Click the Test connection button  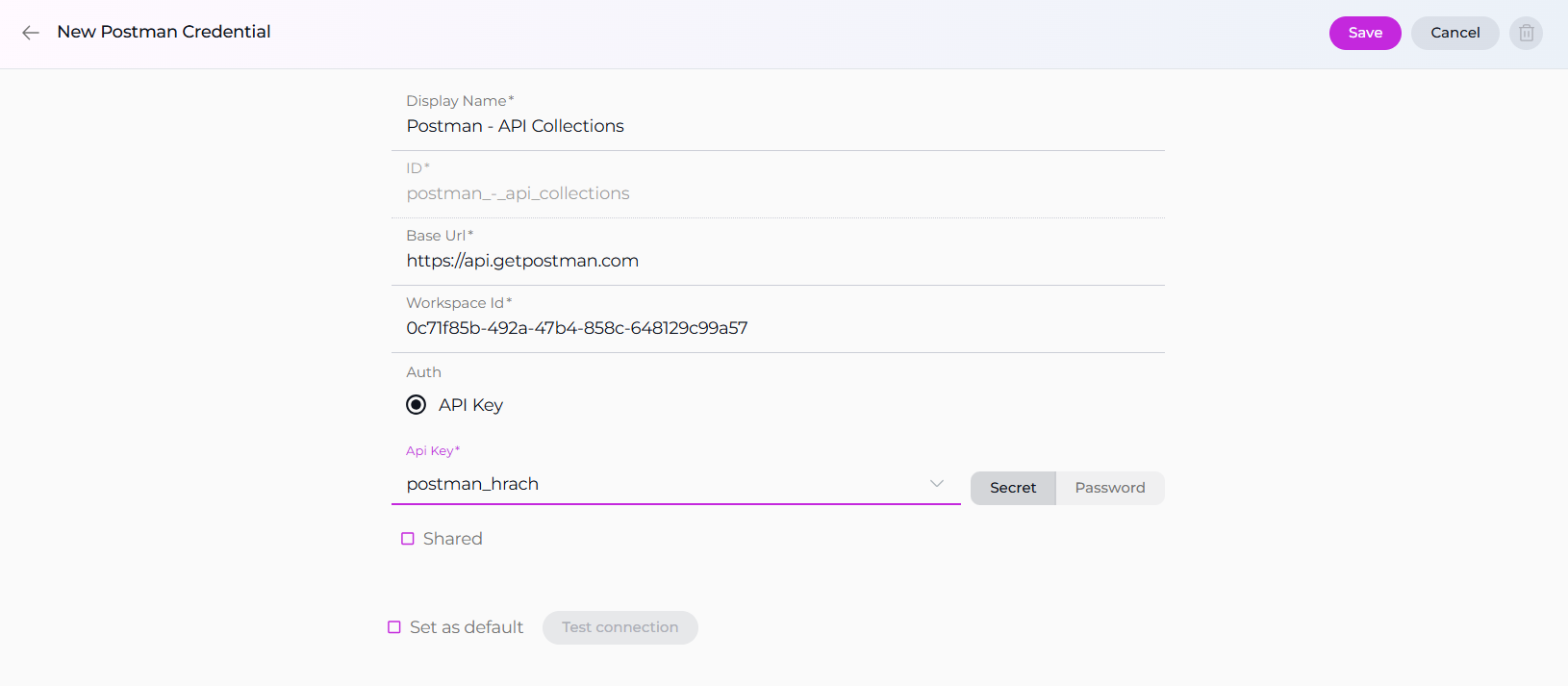620,627
